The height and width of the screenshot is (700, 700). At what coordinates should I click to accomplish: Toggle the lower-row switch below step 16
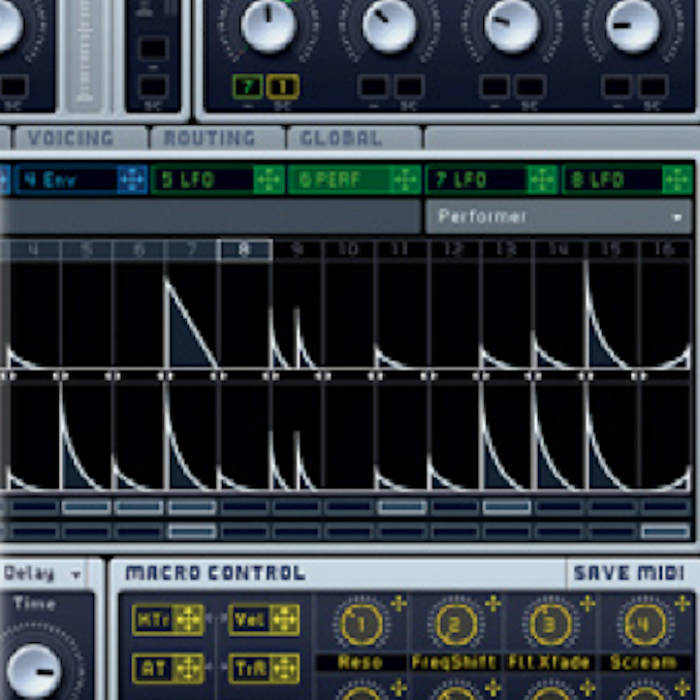click(664, 532)
